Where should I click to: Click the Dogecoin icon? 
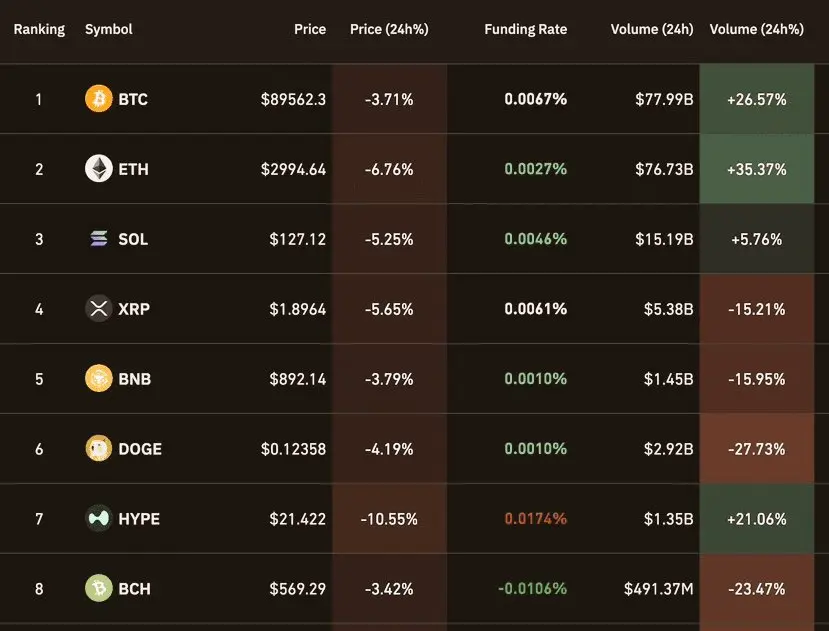(x=98, y=449)
